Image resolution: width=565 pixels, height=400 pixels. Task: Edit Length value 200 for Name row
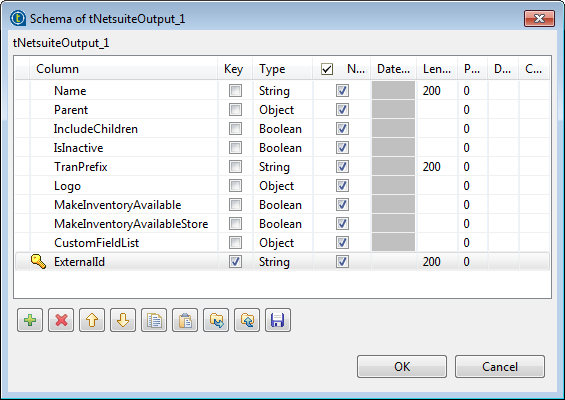click(x=437, y=91)
